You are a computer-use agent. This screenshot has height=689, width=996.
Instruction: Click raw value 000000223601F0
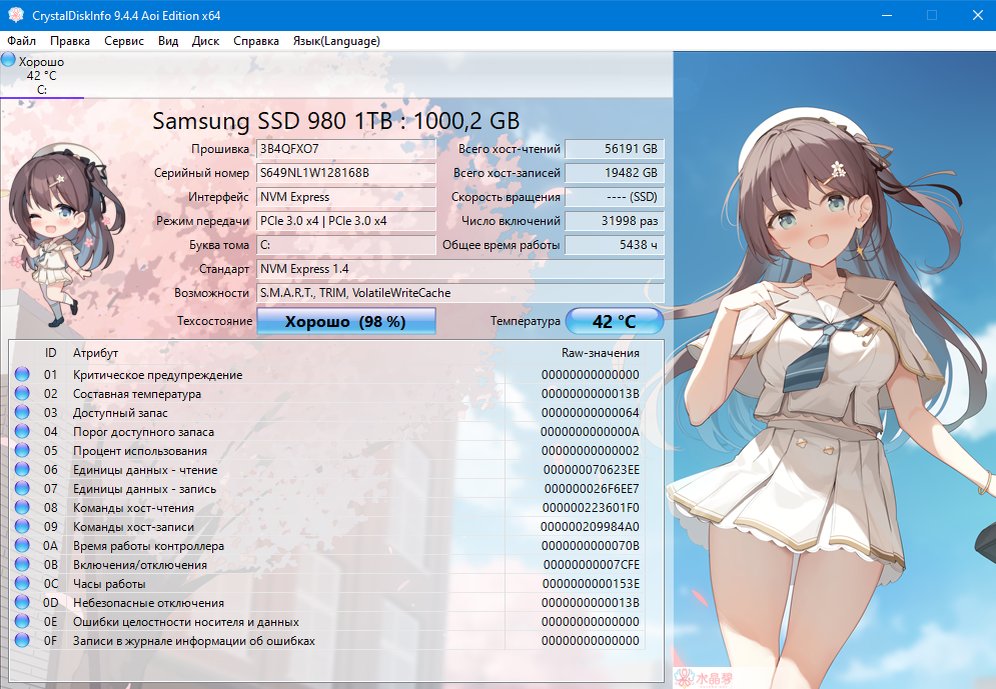click(591, 508)
